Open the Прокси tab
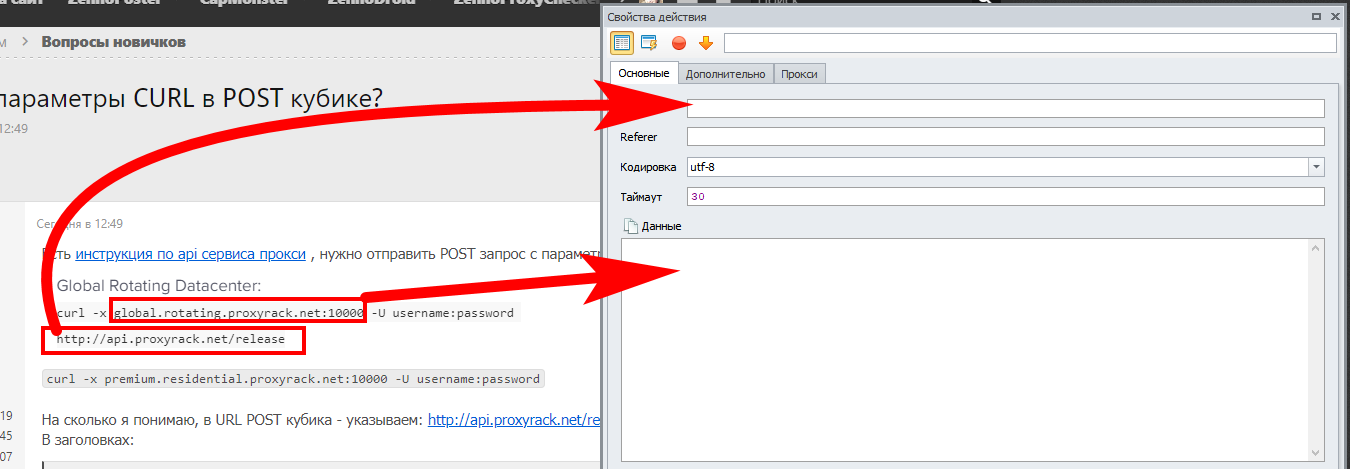The image size is (1350, 469). [x=800, y=74]
